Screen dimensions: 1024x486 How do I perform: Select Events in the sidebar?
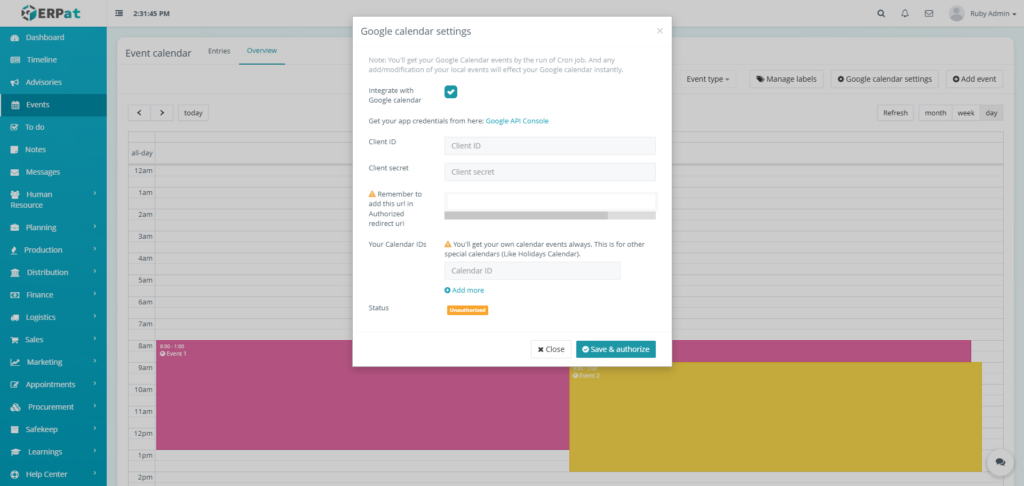tap(53, 105)
